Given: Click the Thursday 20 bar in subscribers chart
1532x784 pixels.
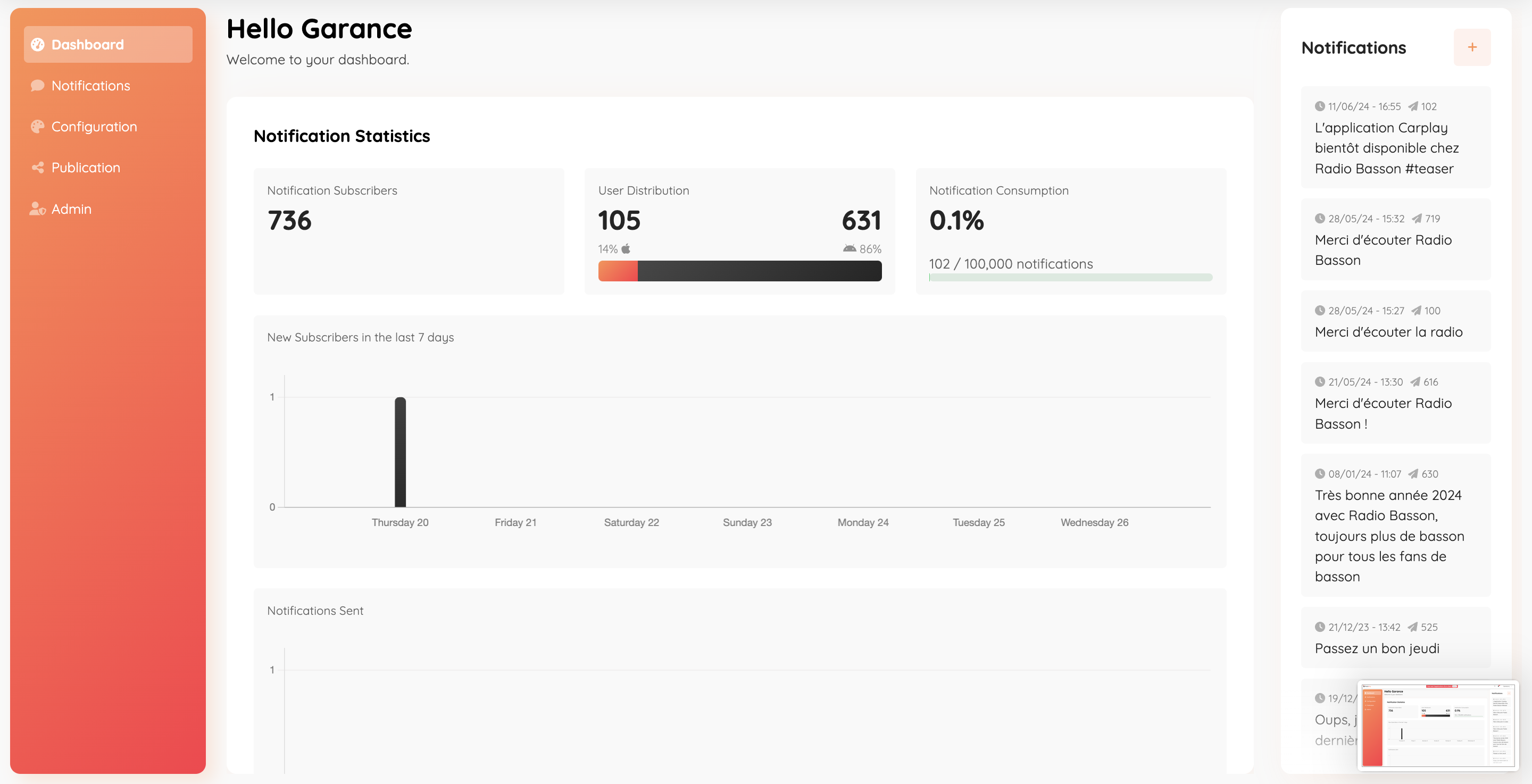Looking at the screenshot, I should (400, 452).
